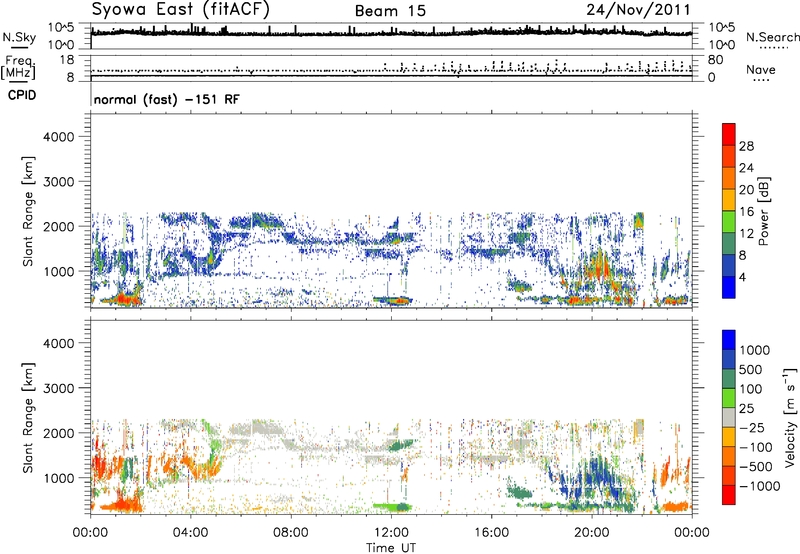Click the '16' label on Power color bar
800x554 pixels.
[x=746, y=212]
